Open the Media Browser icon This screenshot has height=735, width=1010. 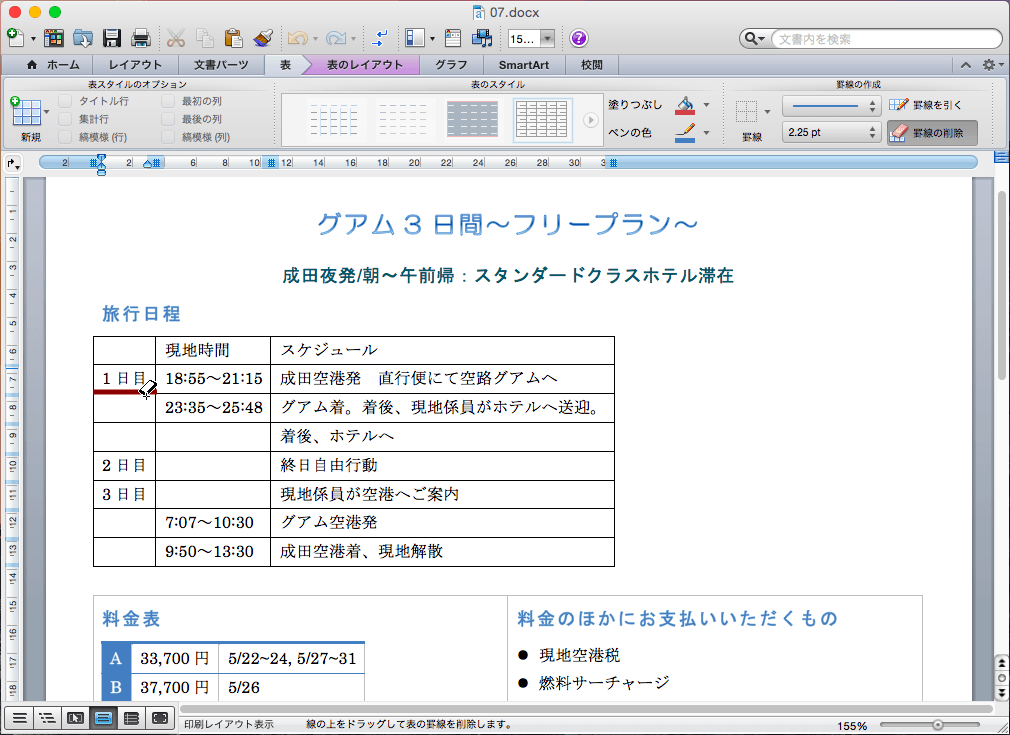point(482,39)
